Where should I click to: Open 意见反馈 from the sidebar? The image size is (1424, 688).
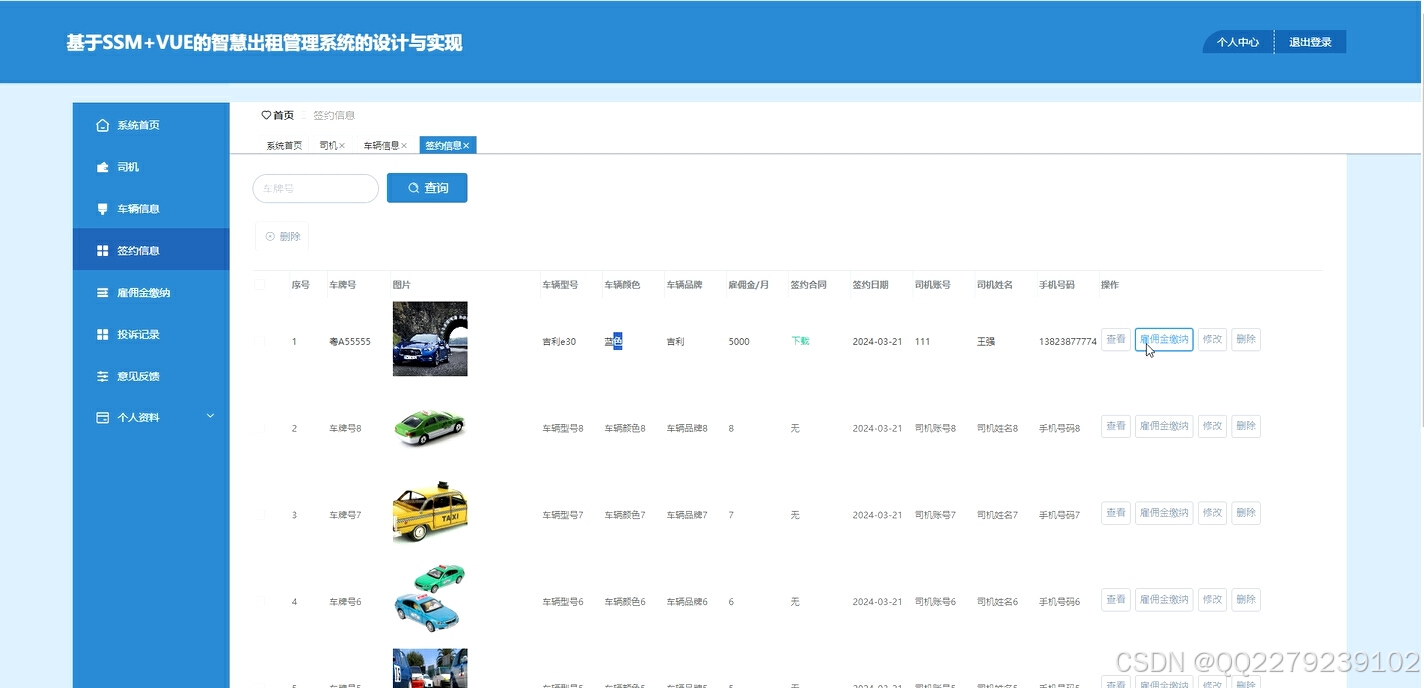click(102, 376)
